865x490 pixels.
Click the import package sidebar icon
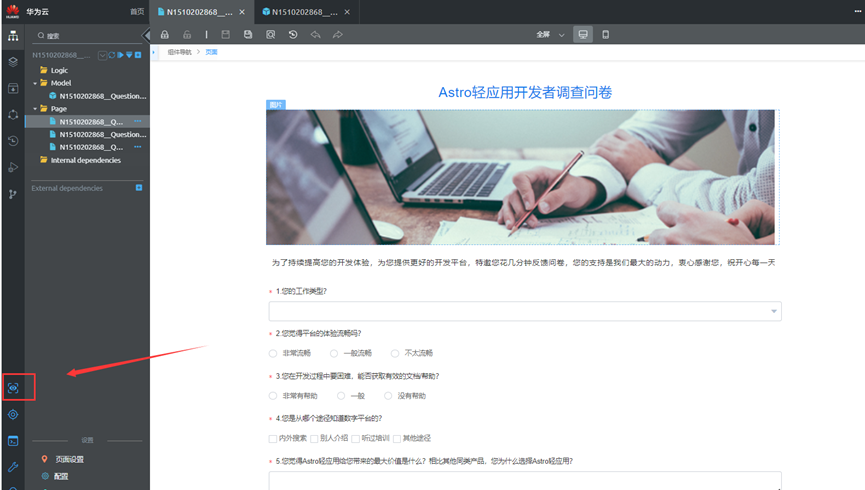tap(13, 88)
